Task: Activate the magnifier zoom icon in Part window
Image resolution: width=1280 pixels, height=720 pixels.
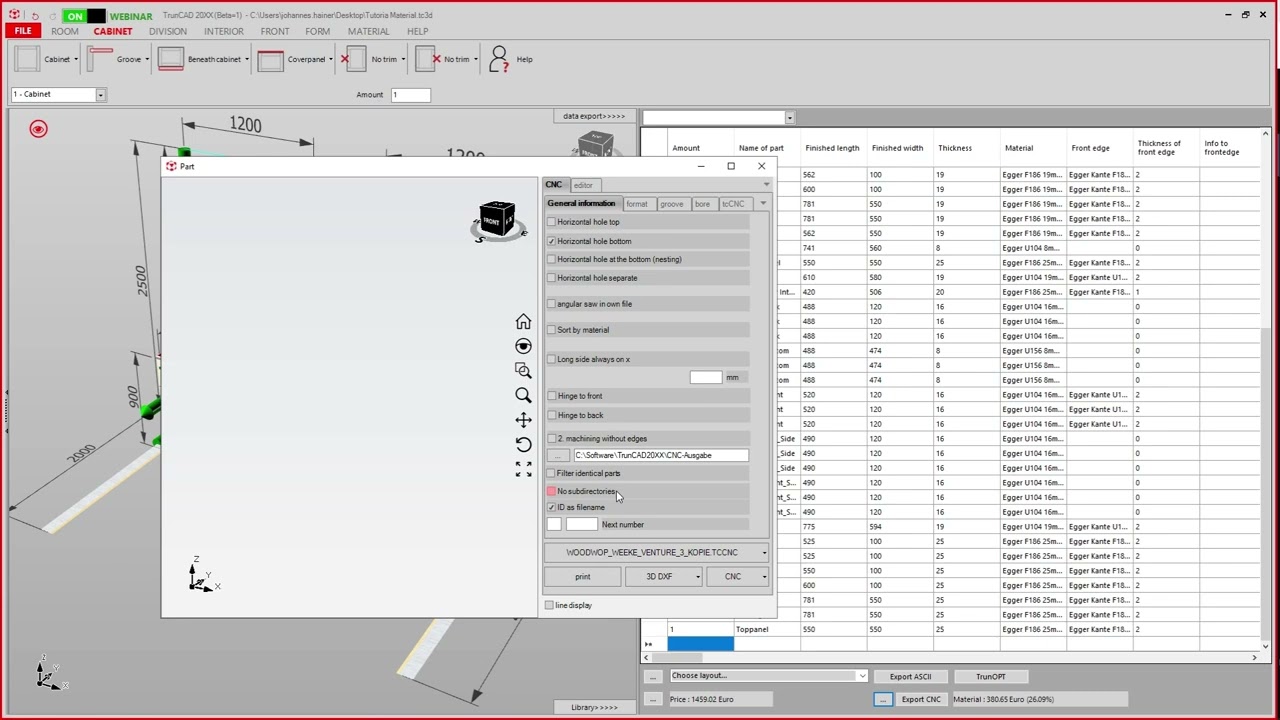Action: (523, 395)
